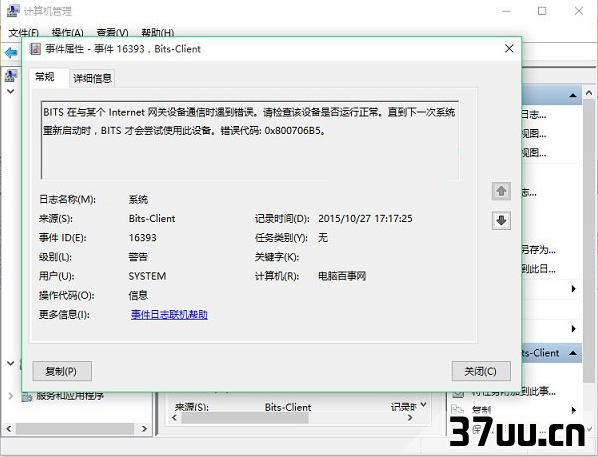Click the 计算机管理 window title icon
This screenshot has width=598, height=457.
13,11
